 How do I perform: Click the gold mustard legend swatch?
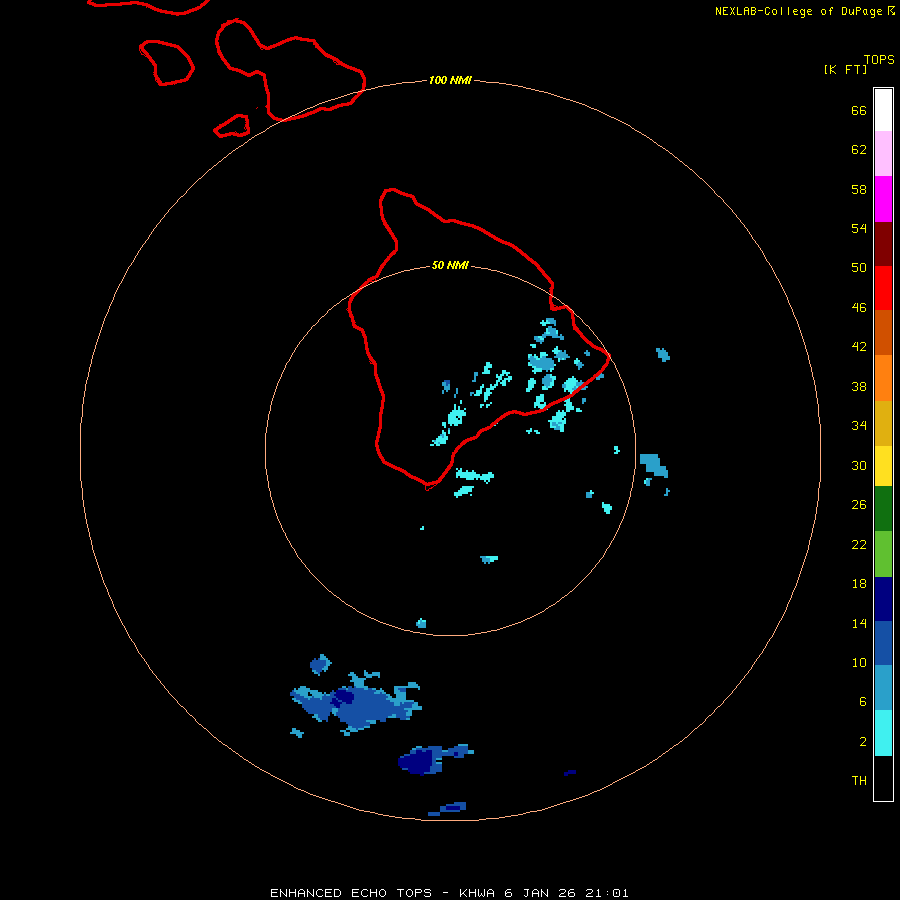[883, 422]
